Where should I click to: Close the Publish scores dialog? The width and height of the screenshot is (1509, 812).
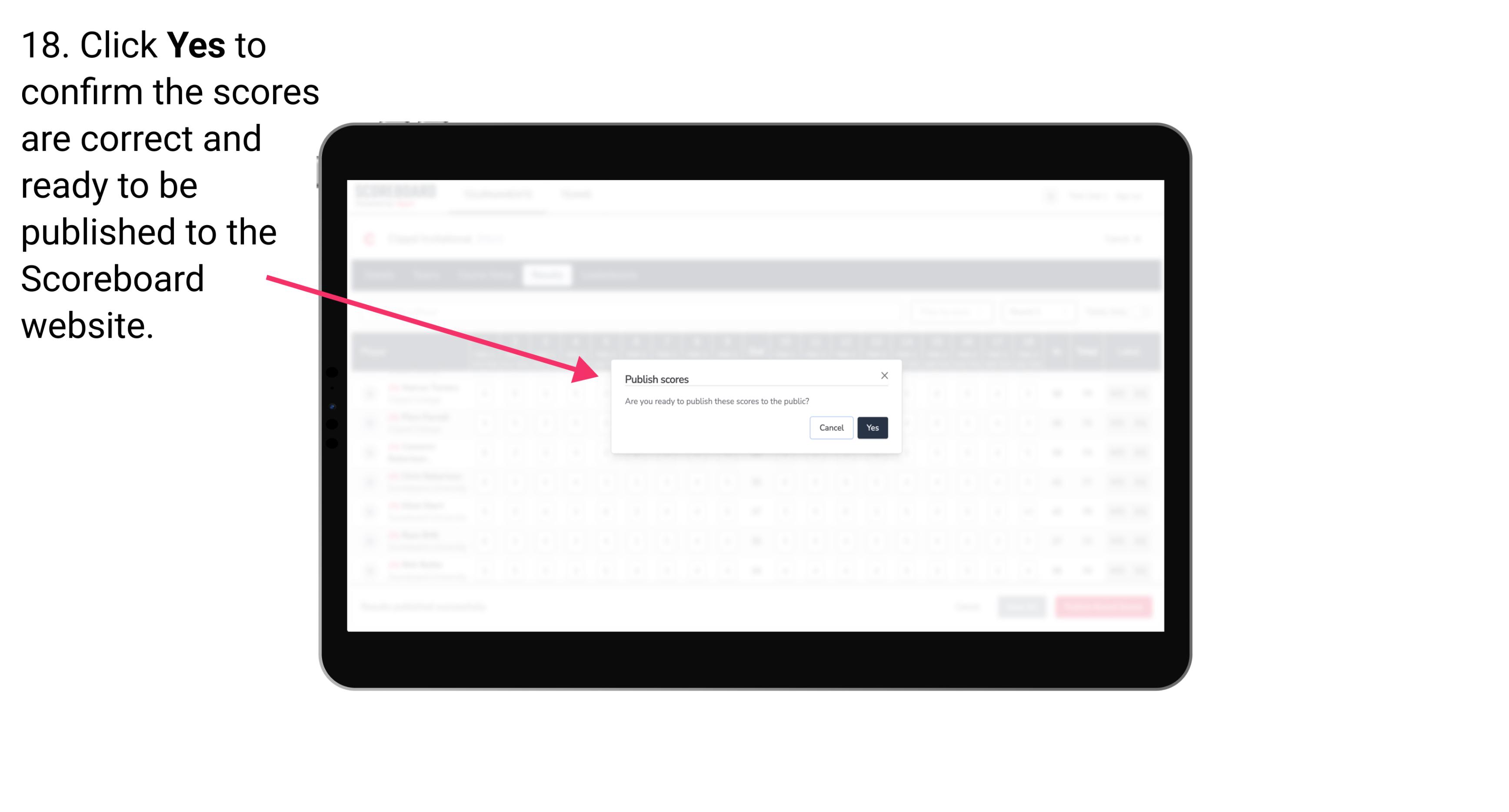coord(883,375)
